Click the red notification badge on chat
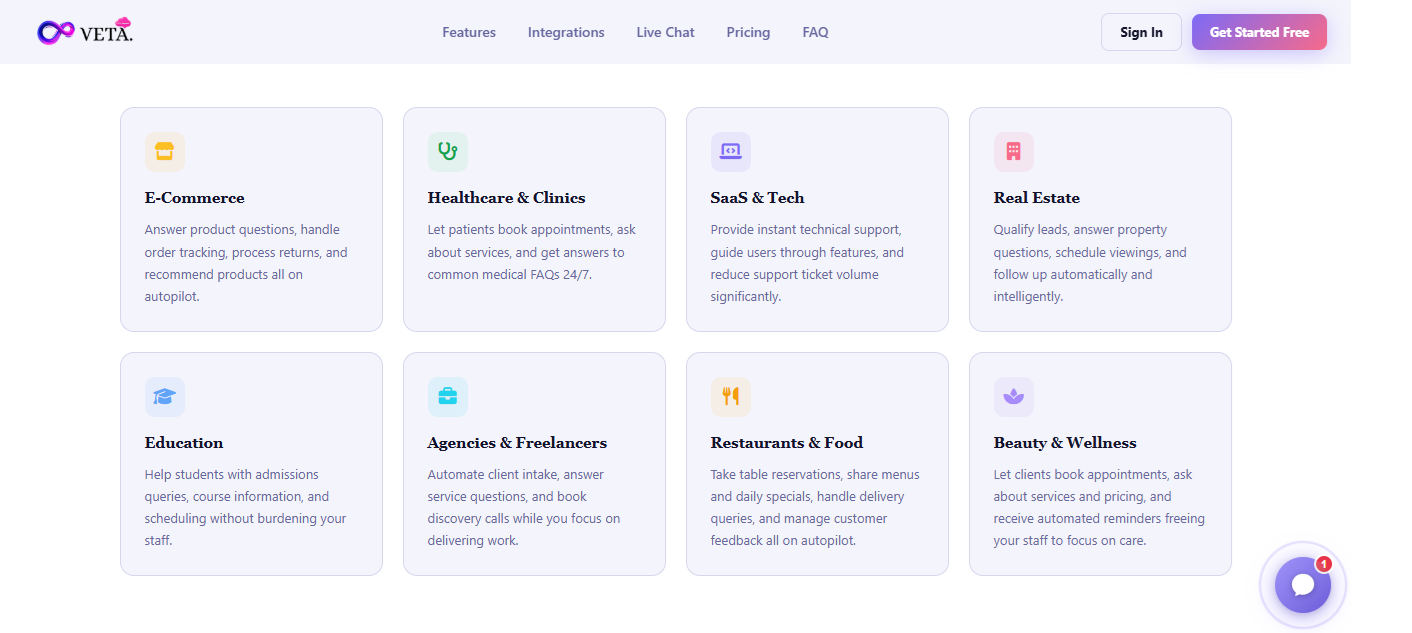The height and width of the screenshot is (633, 1412). (x=1323, y=564)
